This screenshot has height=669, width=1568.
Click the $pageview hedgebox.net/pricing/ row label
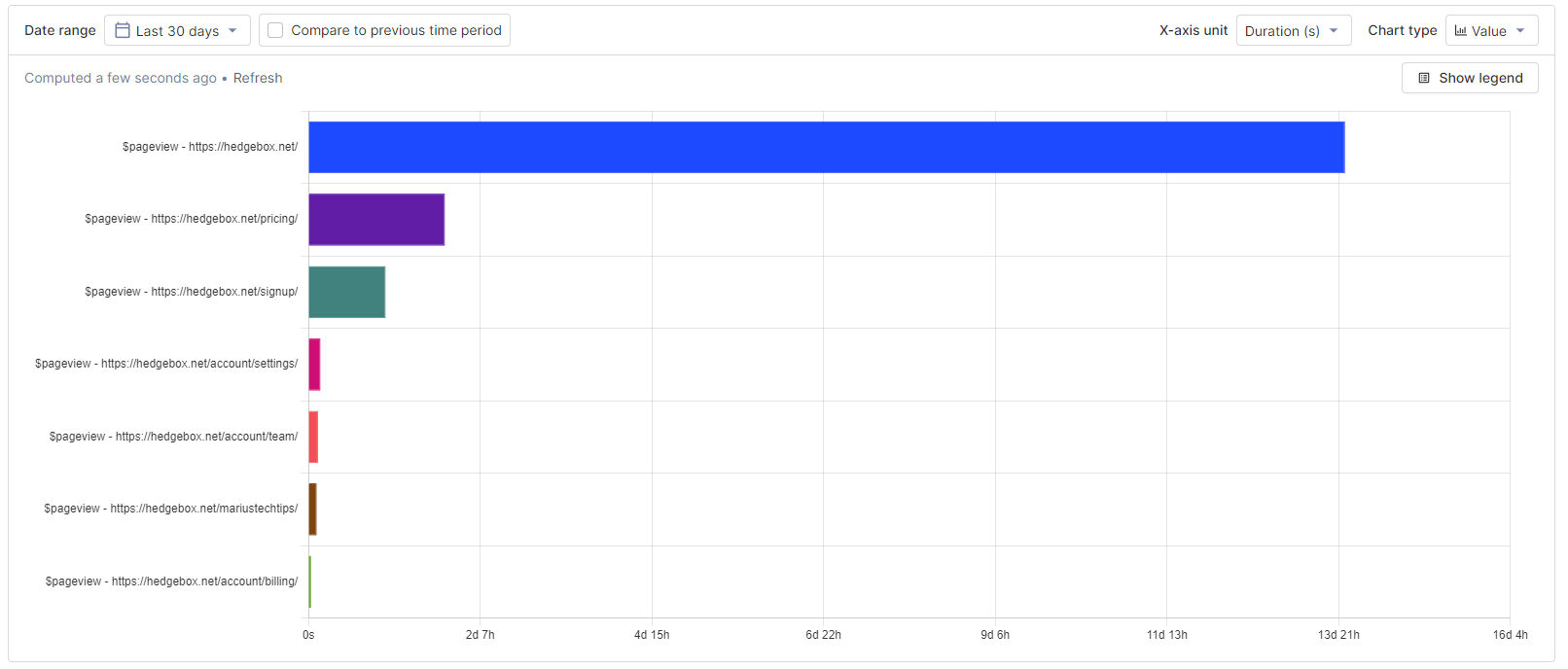[x=191, y=219]
